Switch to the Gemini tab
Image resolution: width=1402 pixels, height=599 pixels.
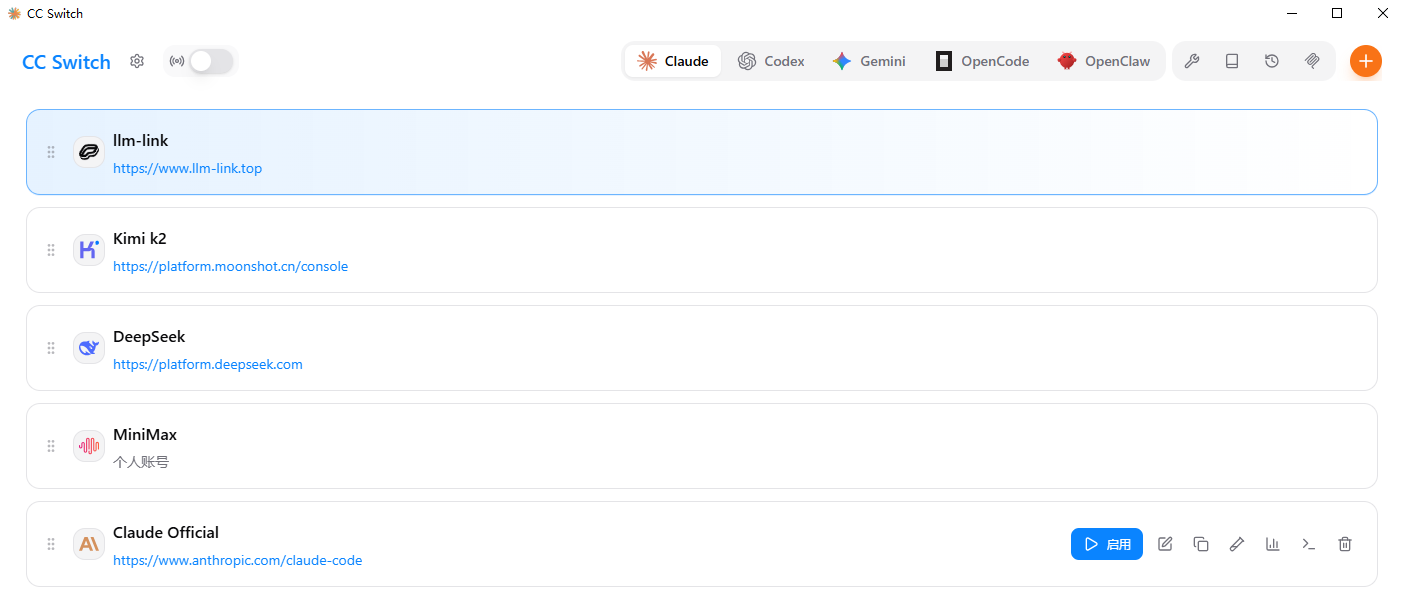click(x=869, y=61)
